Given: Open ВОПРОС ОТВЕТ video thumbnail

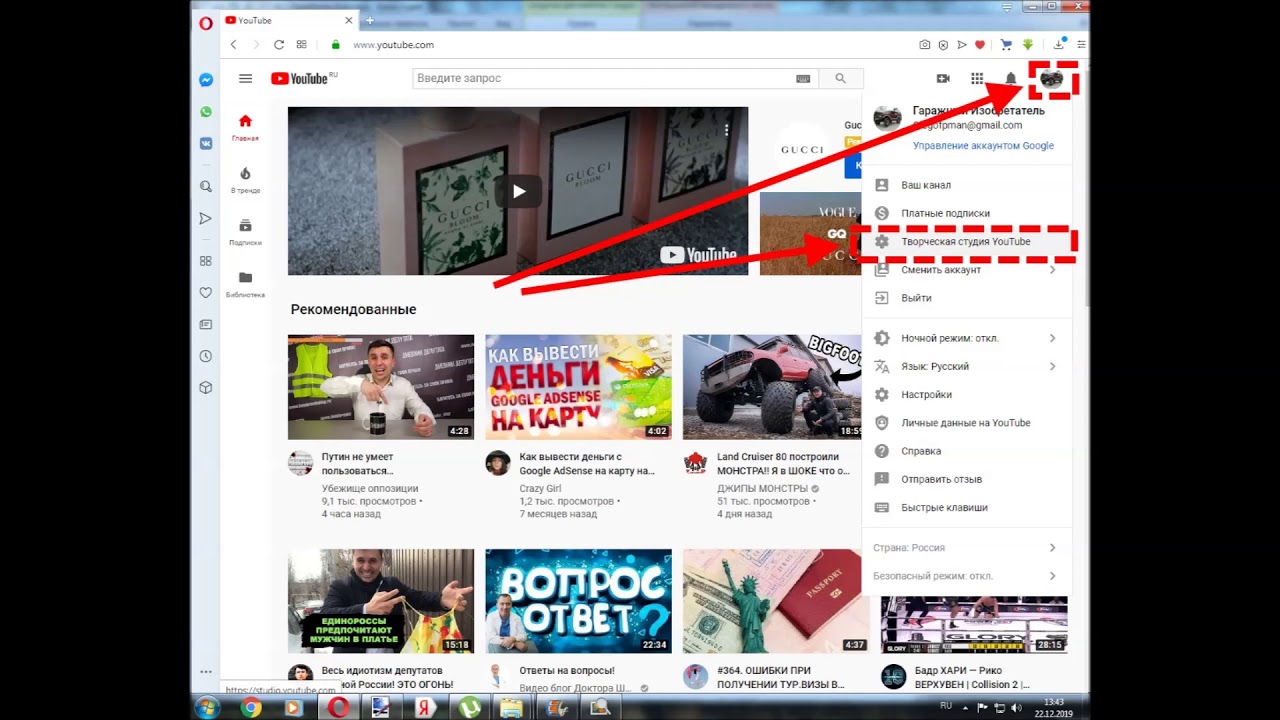Looking at the screenshot, I should [x=578, y=601].
